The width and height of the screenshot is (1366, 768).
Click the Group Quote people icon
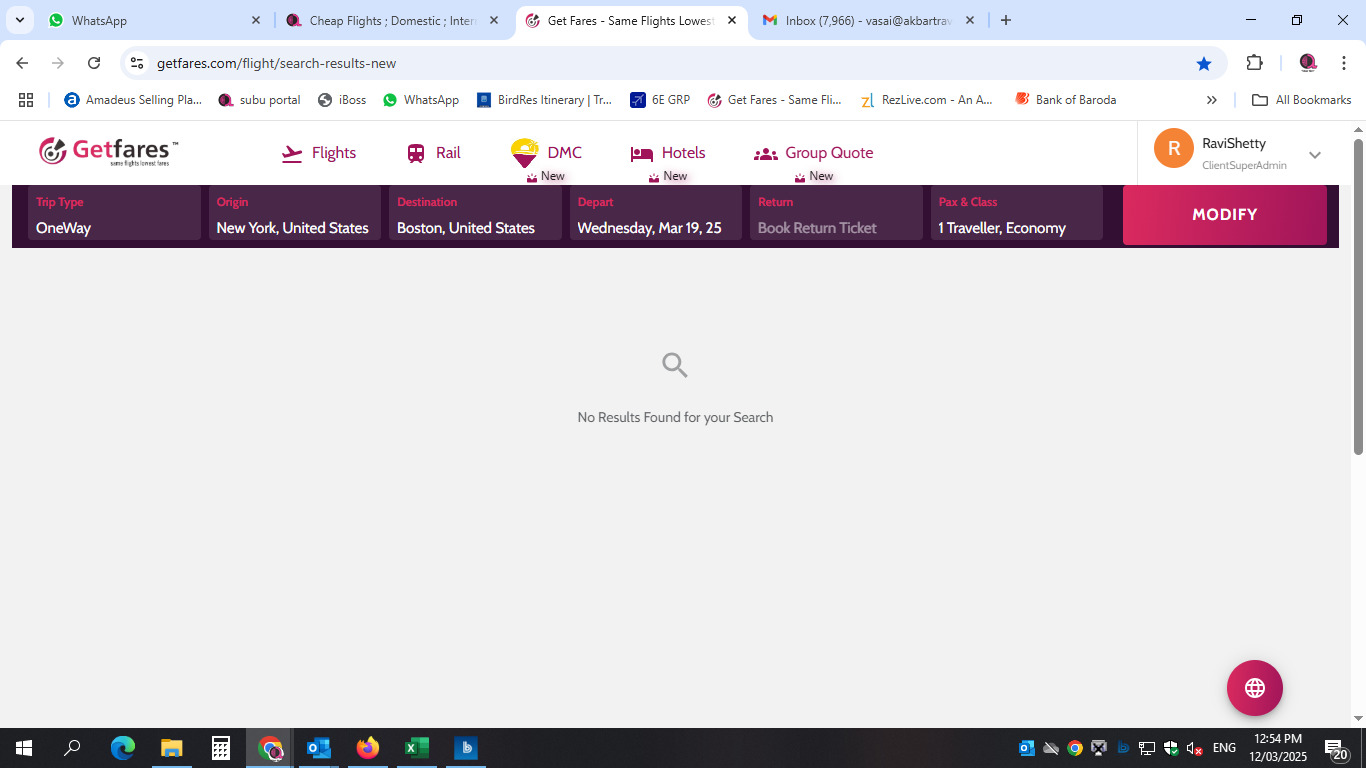click(x=765, y=154)
